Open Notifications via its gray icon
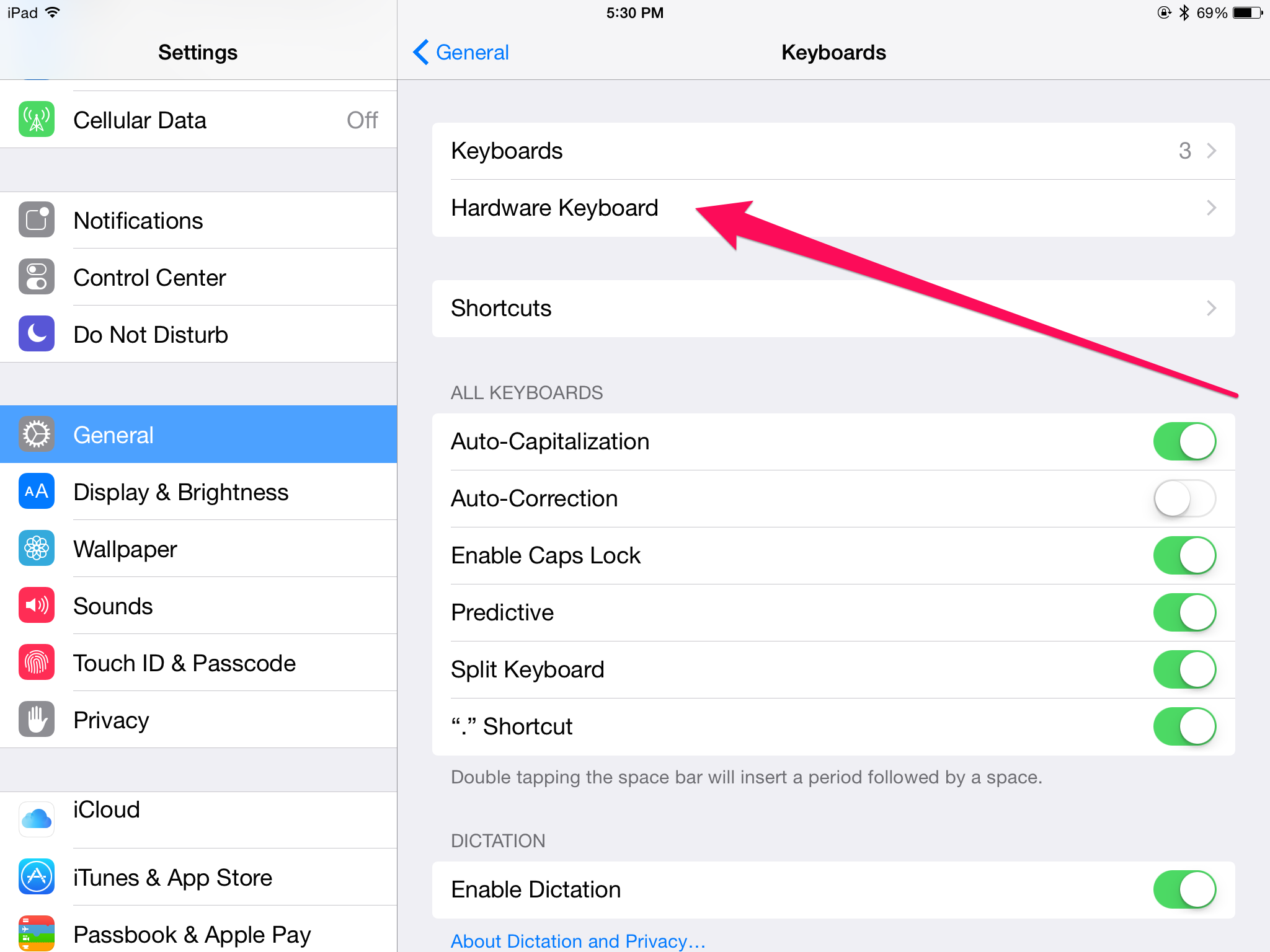This screenshot has width=1270, height=952. click(x=37, y=220)
